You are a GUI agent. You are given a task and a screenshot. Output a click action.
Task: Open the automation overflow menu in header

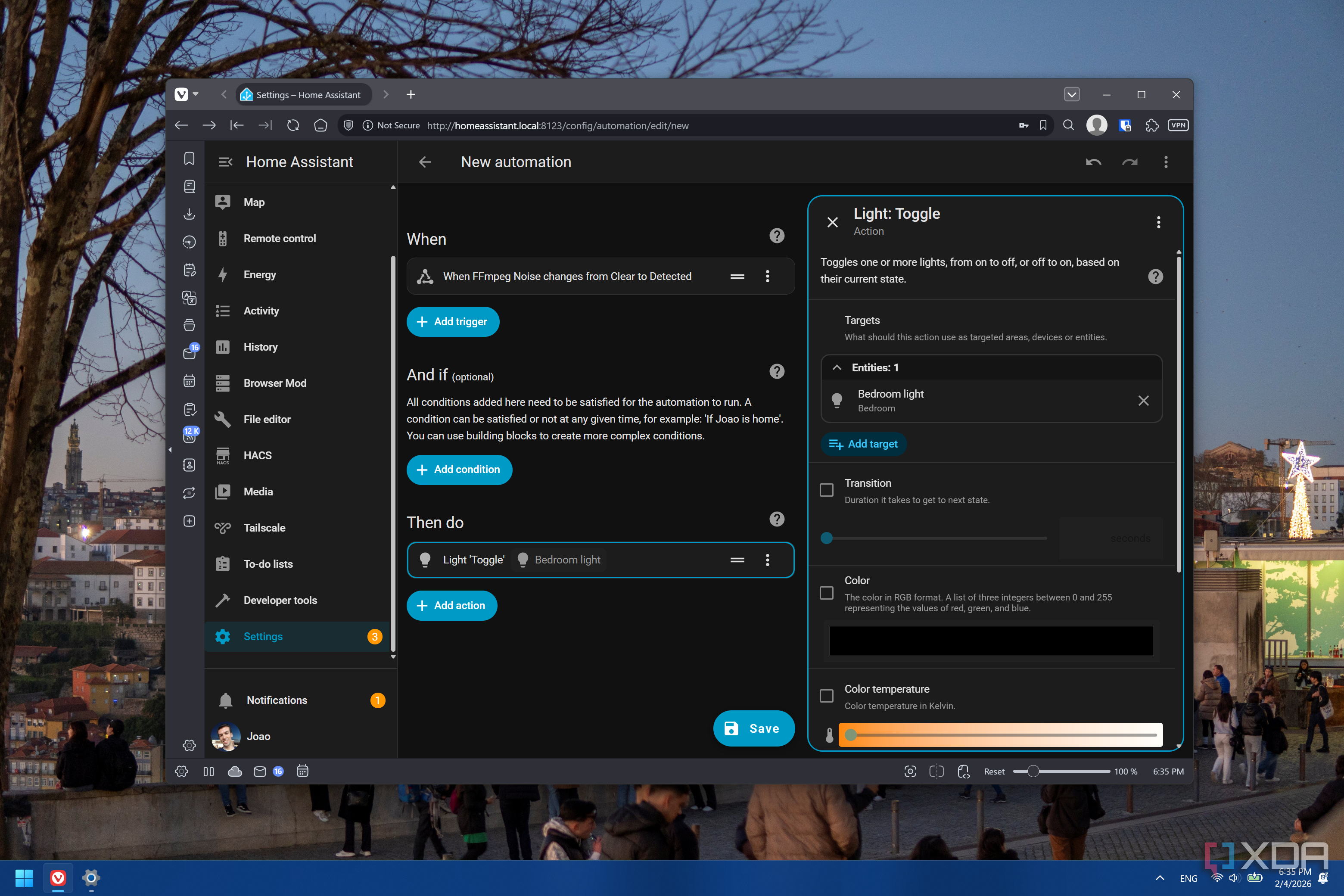(1166, 162)
